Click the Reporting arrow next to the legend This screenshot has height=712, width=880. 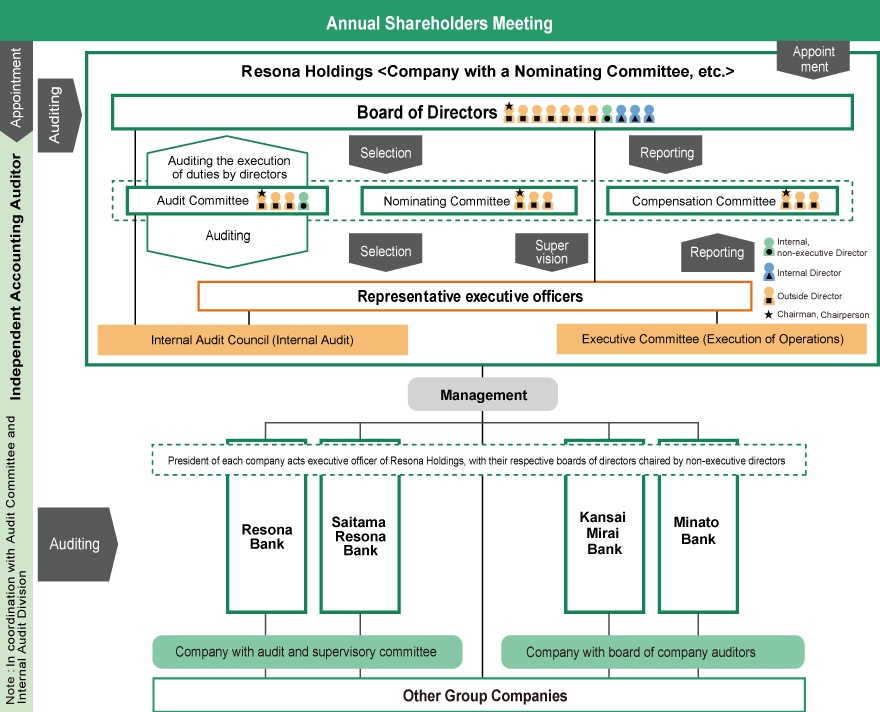(718, 252)
